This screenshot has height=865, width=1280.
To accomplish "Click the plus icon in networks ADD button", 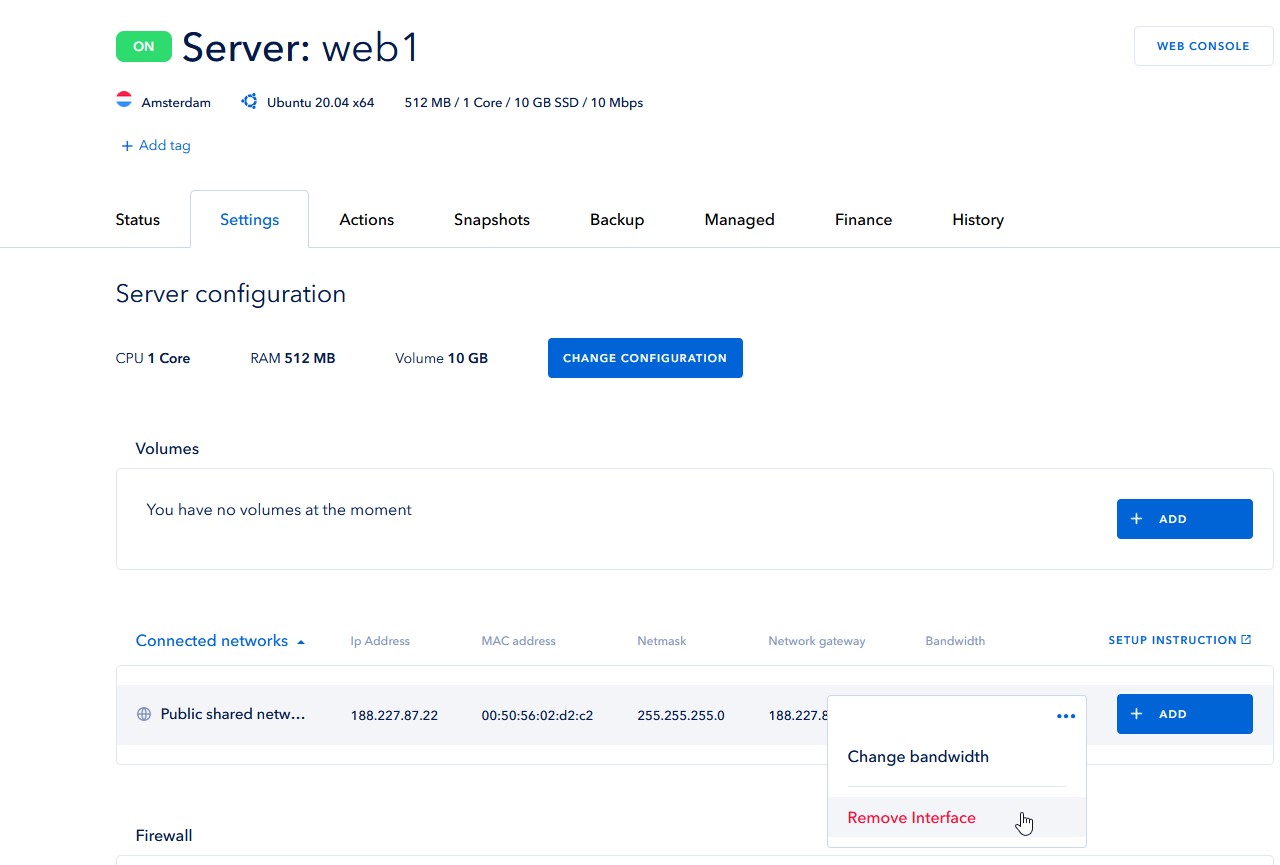I will [1136, 714].
